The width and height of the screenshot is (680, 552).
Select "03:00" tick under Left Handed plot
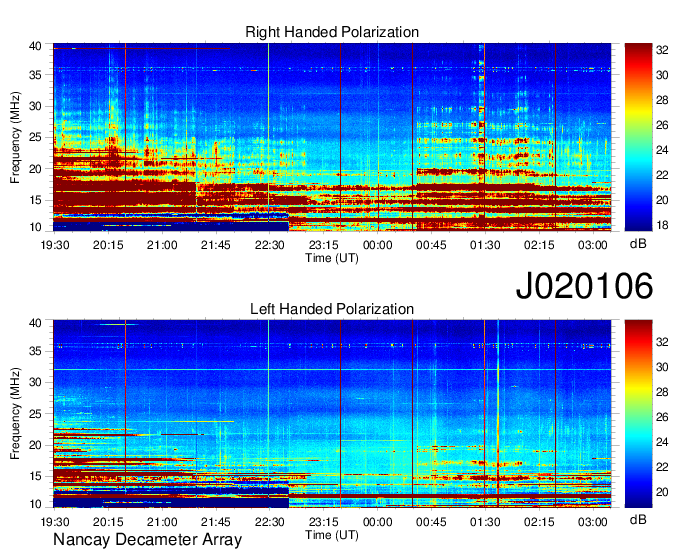click(592, 522)
